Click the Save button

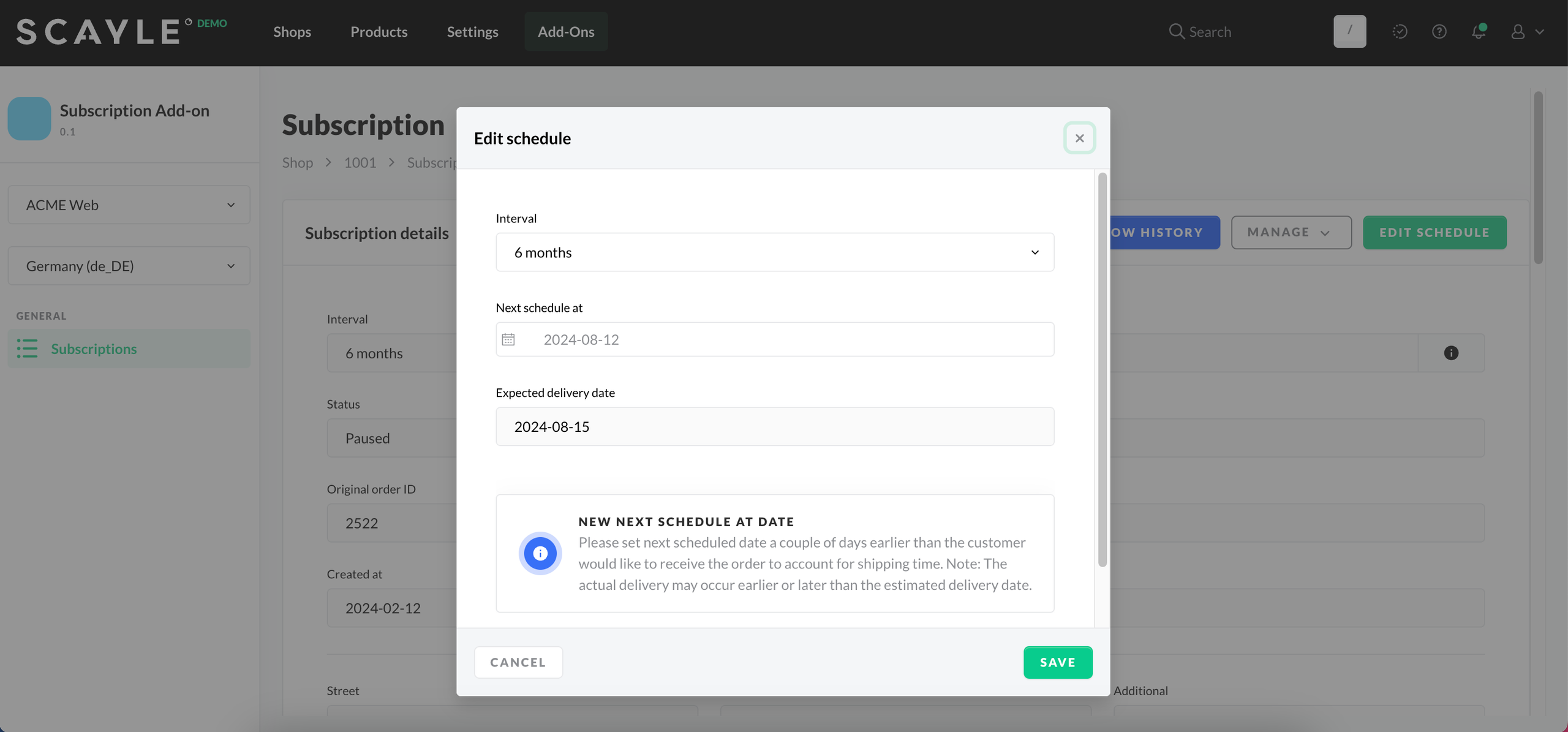pyautogui.click(x=1057, y=662)
